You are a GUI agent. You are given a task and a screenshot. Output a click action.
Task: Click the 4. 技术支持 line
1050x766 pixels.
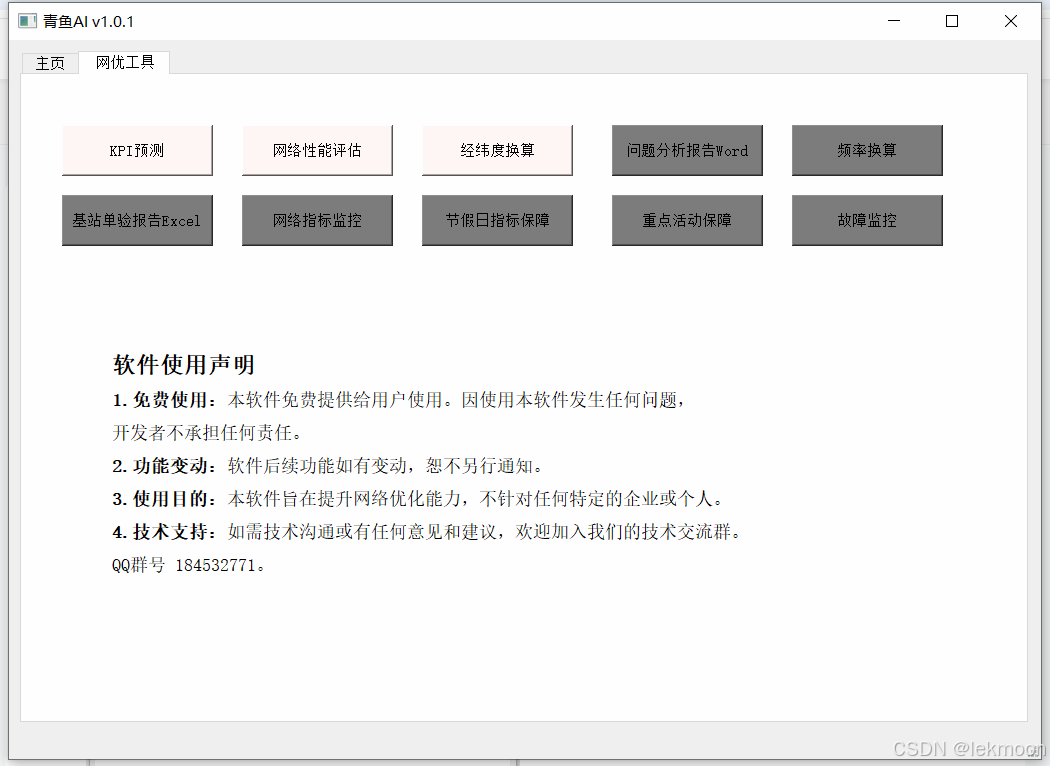[x=427, y=532]
